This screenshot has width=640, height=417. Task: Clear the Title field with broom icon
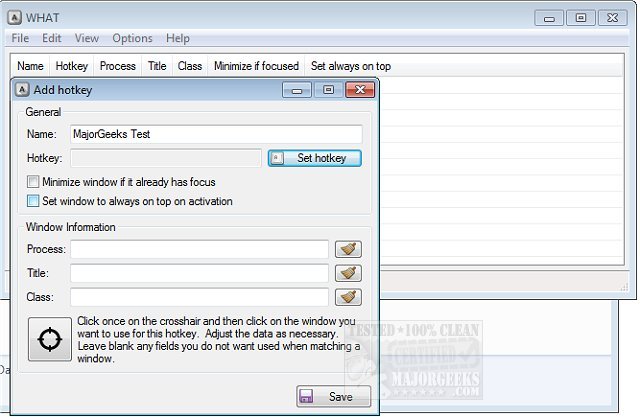tap(348, 273)
